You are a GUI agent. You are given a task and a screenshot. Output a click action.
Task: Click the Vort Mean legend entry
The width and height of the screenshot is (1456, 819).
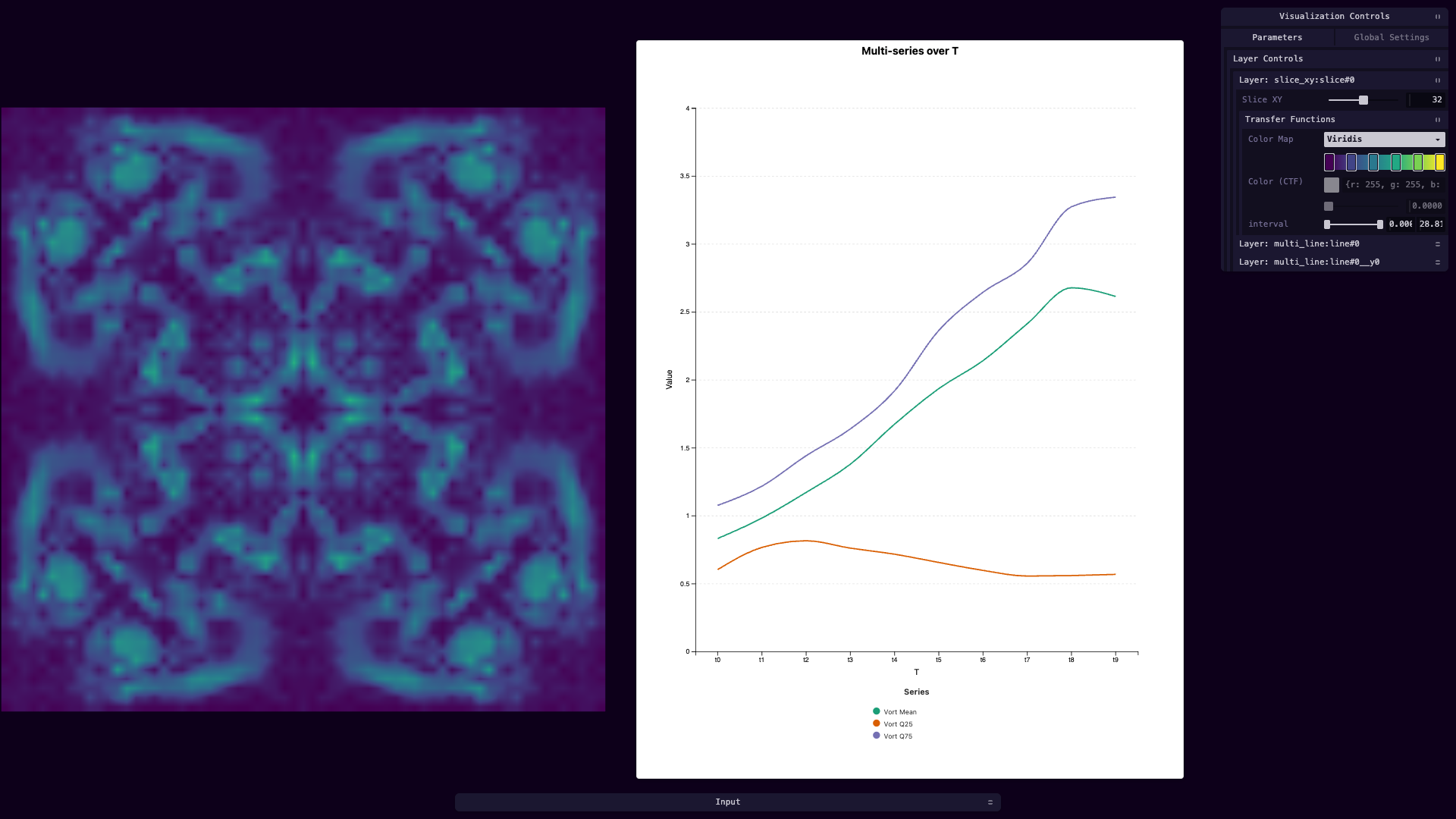(x=895, y=712)
